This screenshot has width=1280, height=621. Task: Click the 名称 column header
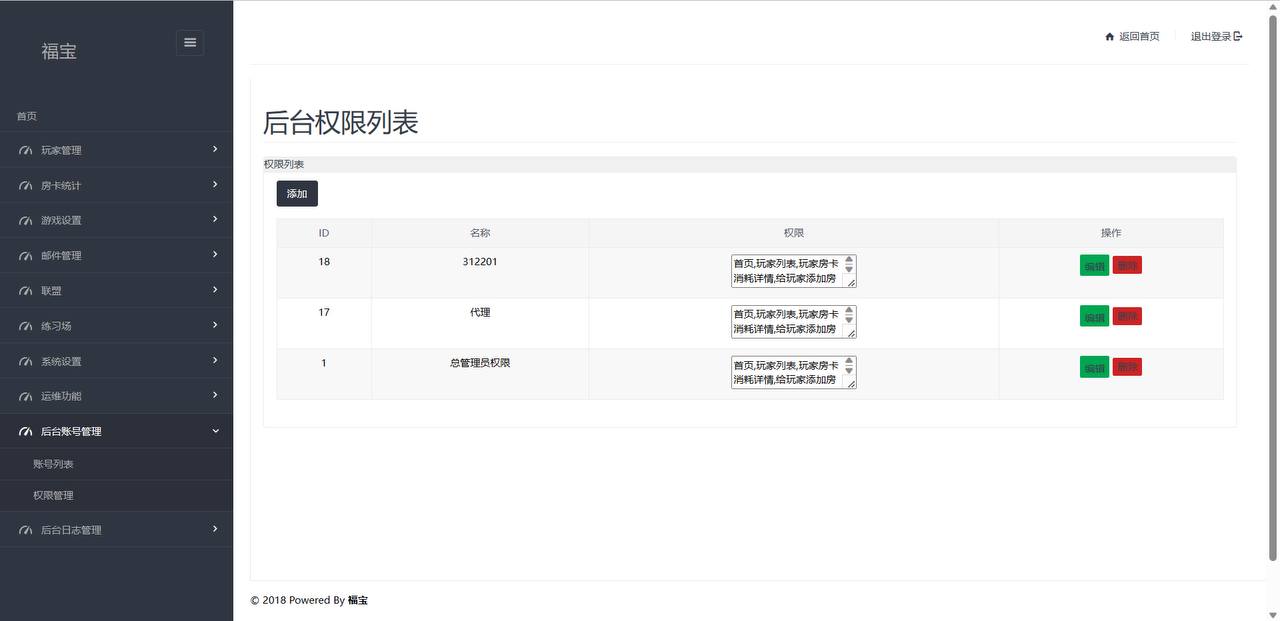[480, 233]
